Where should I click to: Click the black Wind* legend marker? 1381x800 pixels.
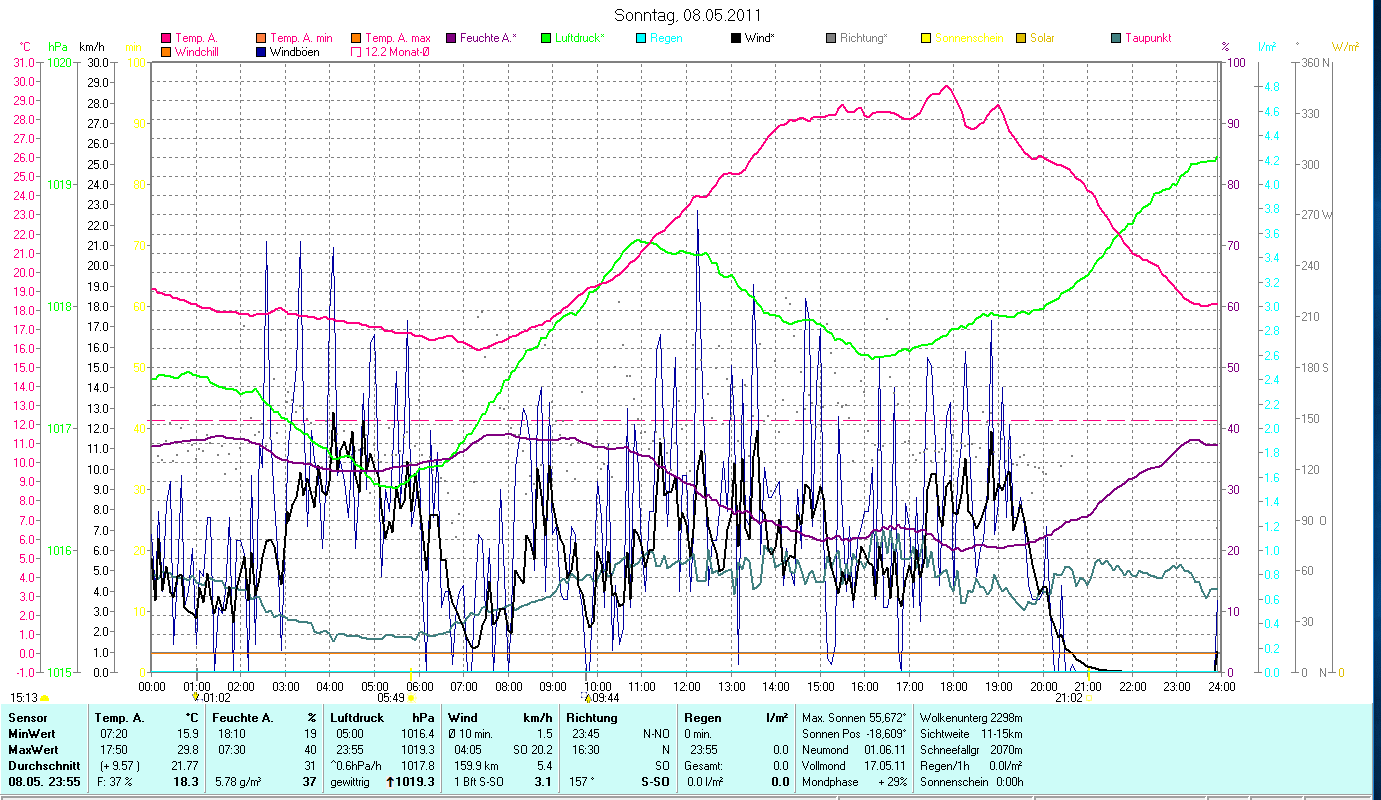coord(736,38)
